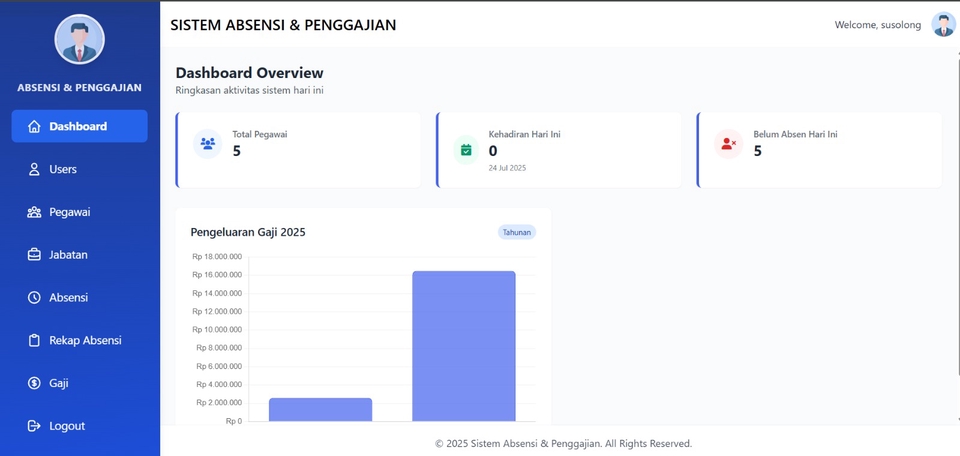Click the Rekap Absensi clipboard icon

tap(34, 341)
